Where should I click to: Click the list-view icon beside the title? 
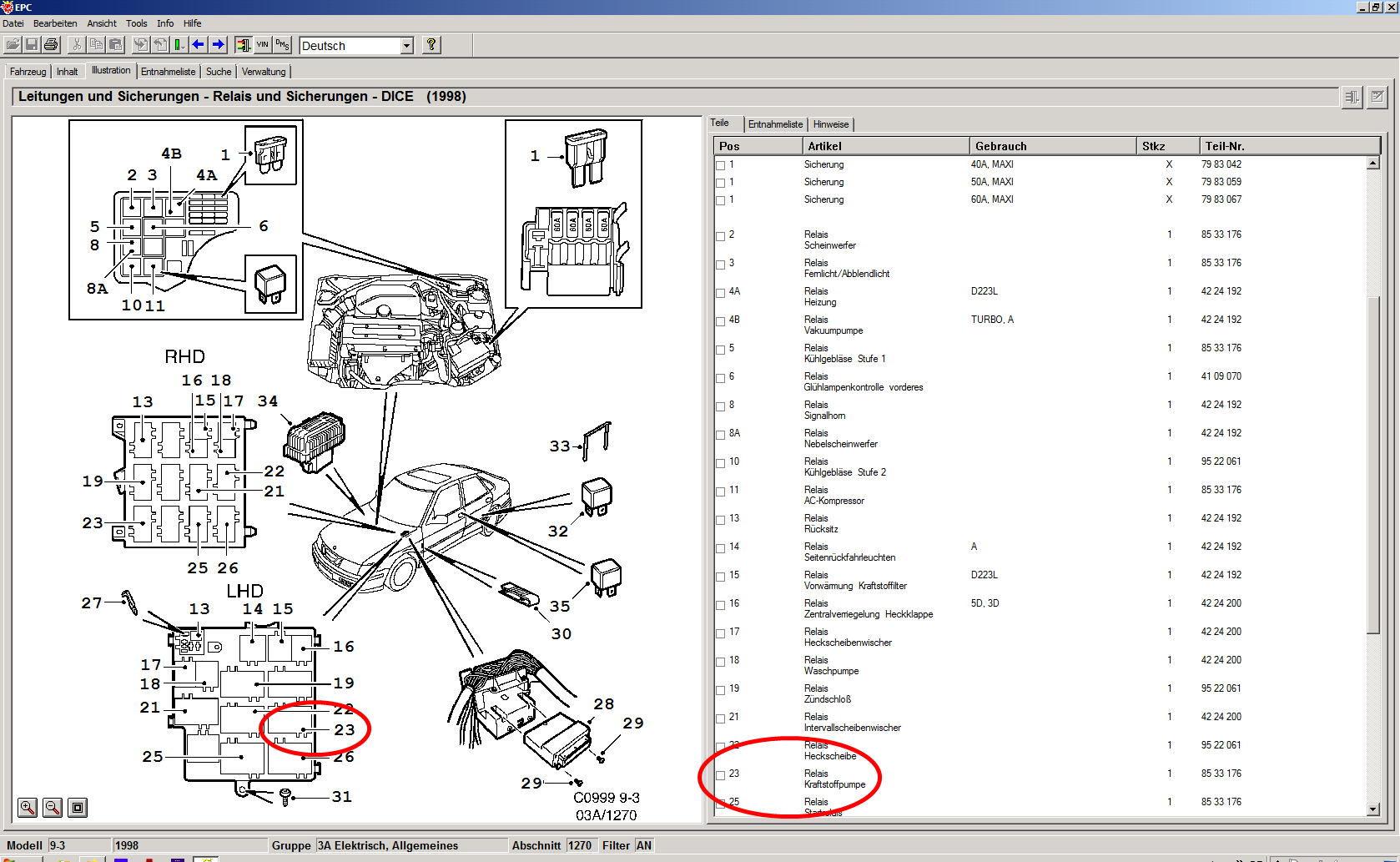tap(1352, 97)
